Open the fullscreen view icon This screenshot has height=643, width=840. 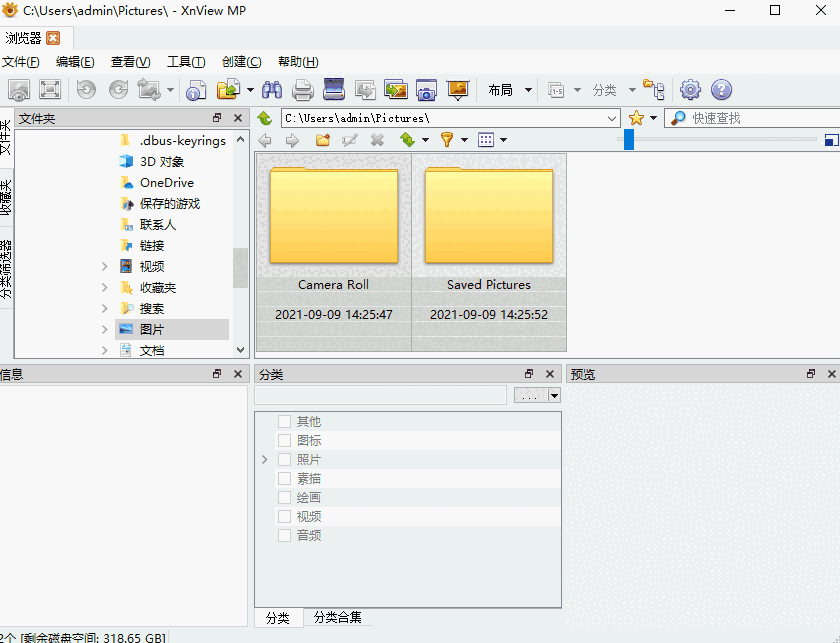pos(48,89)
